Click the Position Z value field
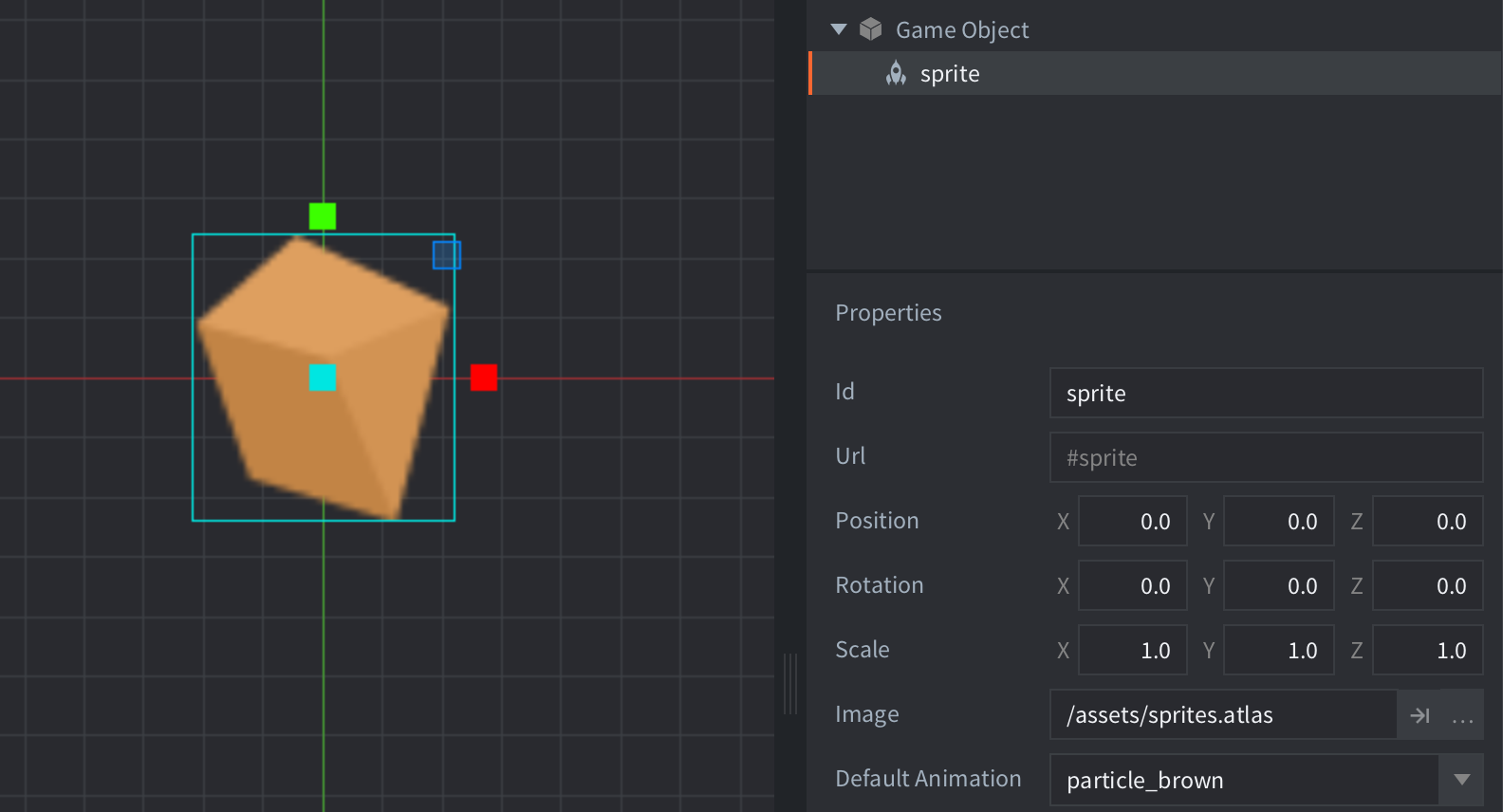The width and height of the screenshot is (1503, 812). (1428, 522)
